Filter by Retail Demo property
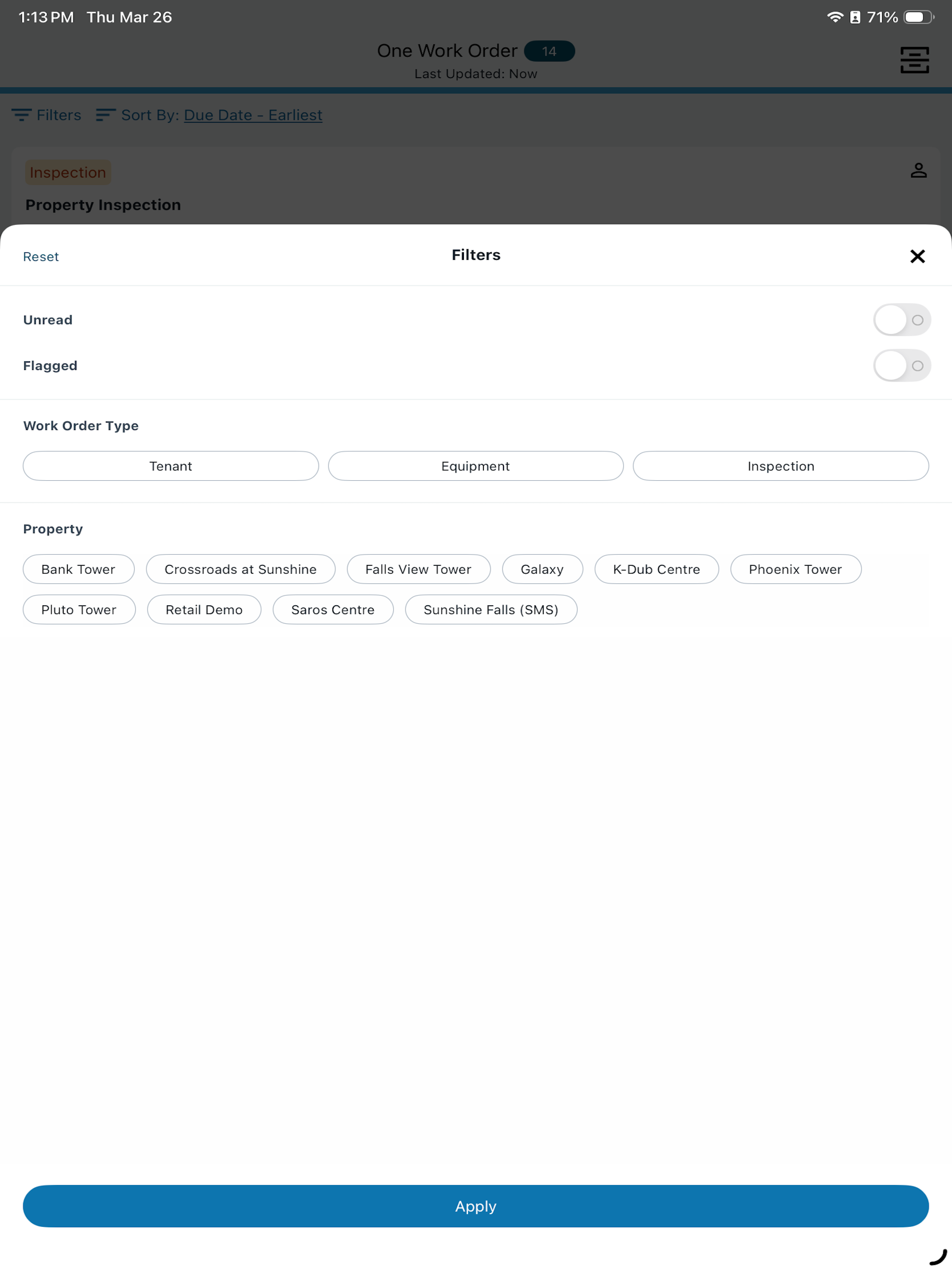952x1270 pixels. coord(204,609)
